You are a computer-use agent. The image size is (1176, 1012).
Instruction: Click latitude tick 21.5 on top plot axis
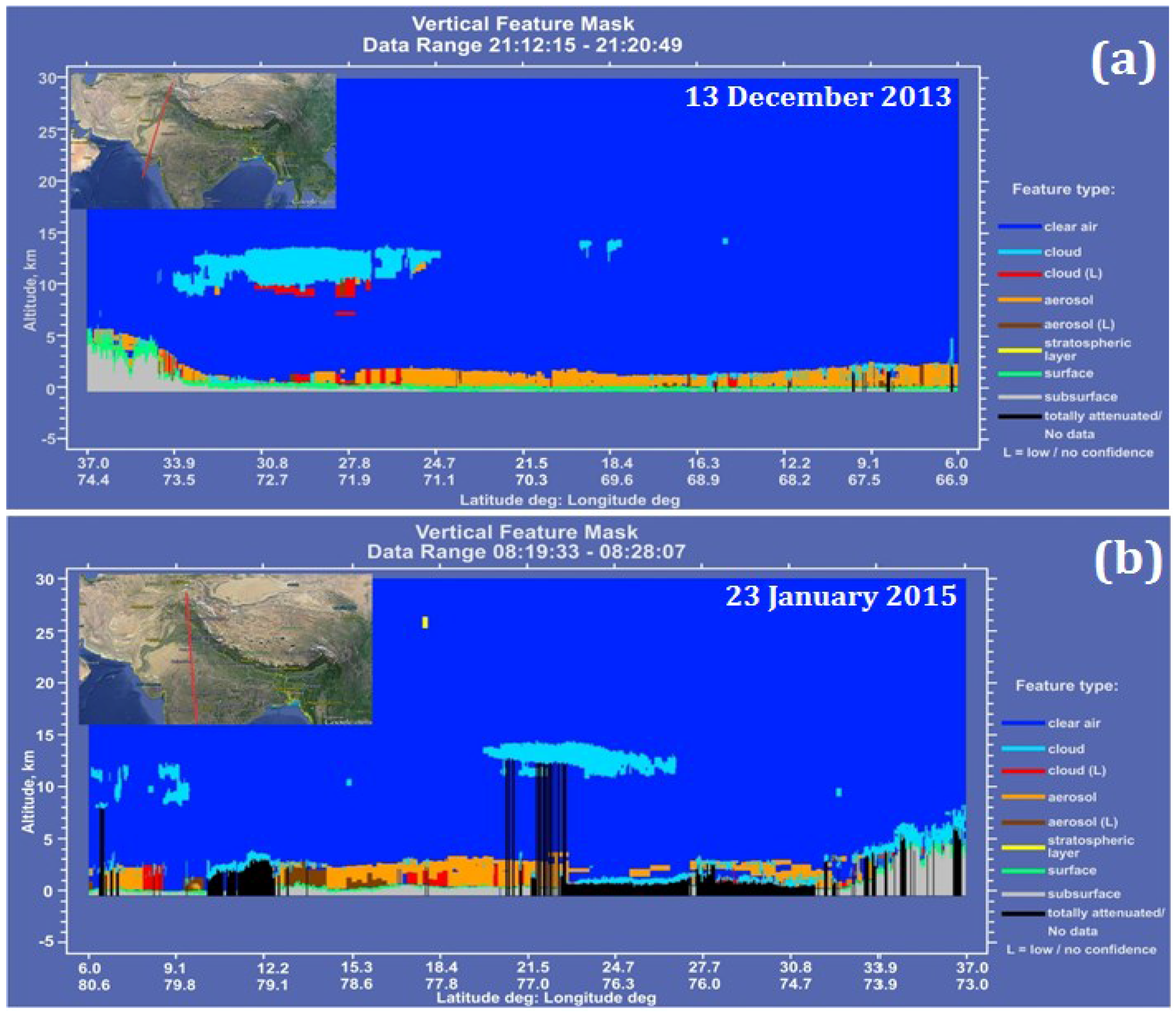(532, 463)
